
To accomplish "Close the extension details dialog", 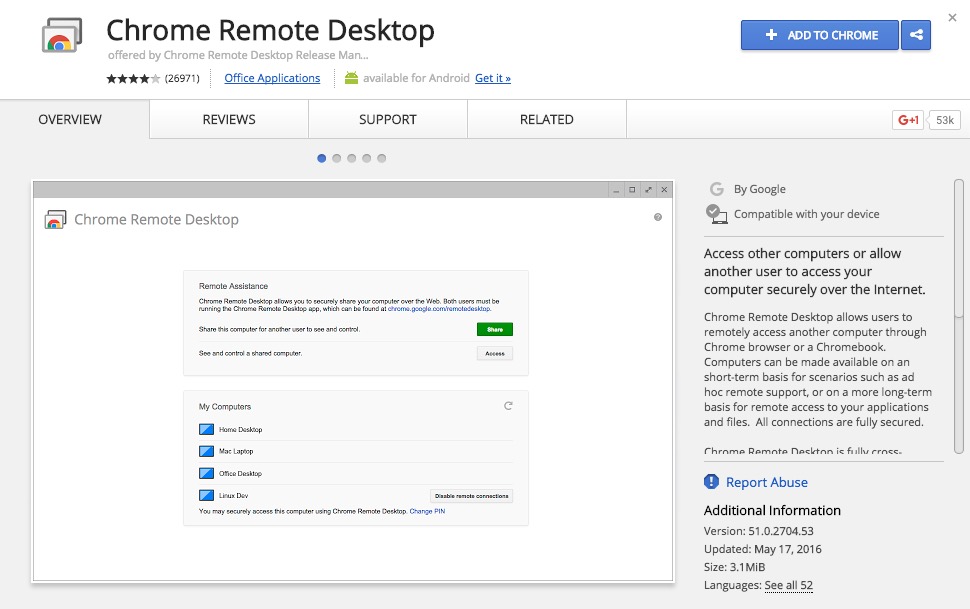I will [951, 17].
